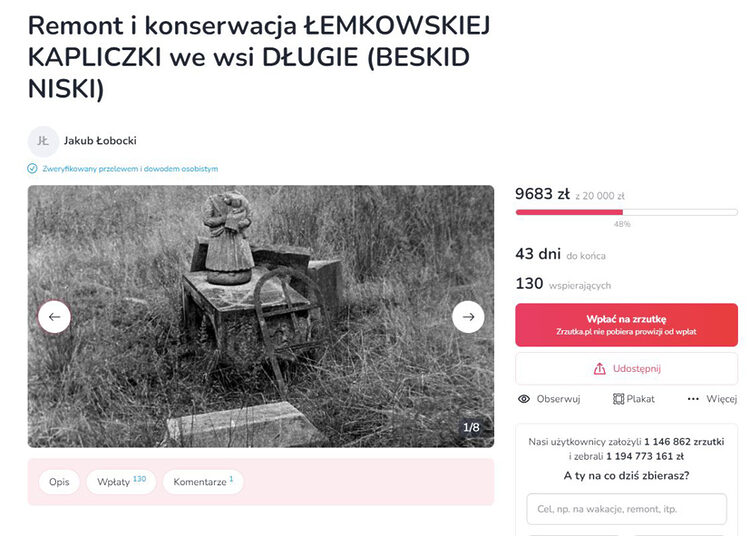
Task: Click the 1/8 photo counter badge
Action: pyautogui.click(x=471, y=427)
